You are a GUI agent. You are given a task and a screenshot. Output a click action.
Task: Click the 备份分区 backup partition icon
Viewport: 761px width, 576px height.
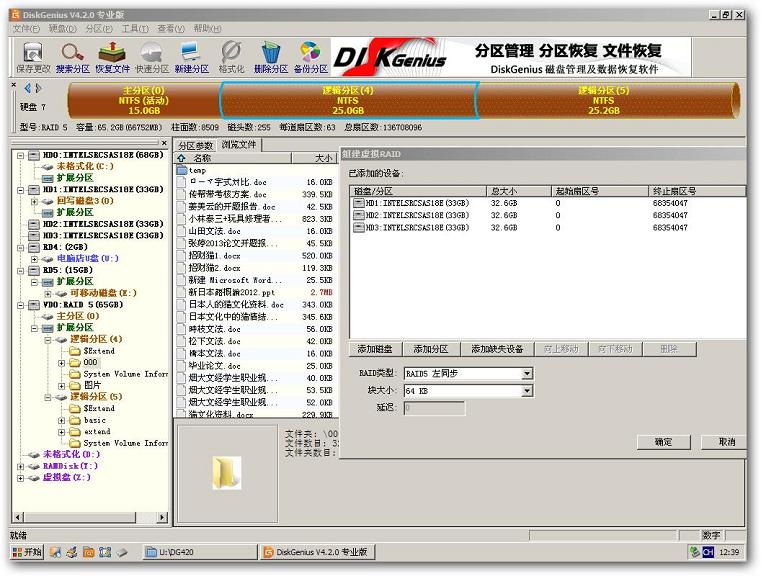pos(311,57)
